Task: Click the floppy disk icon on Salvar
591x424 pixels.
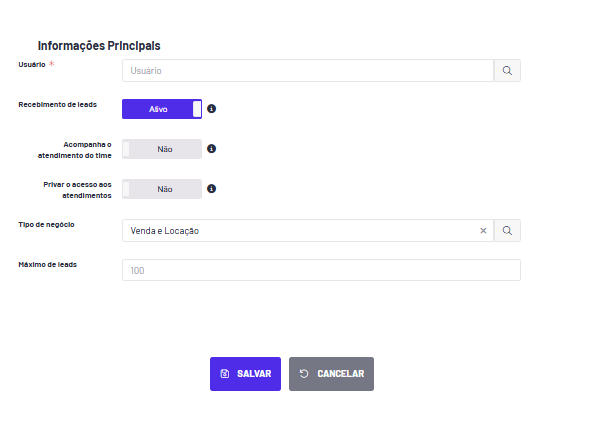Action: pos(225,374)
